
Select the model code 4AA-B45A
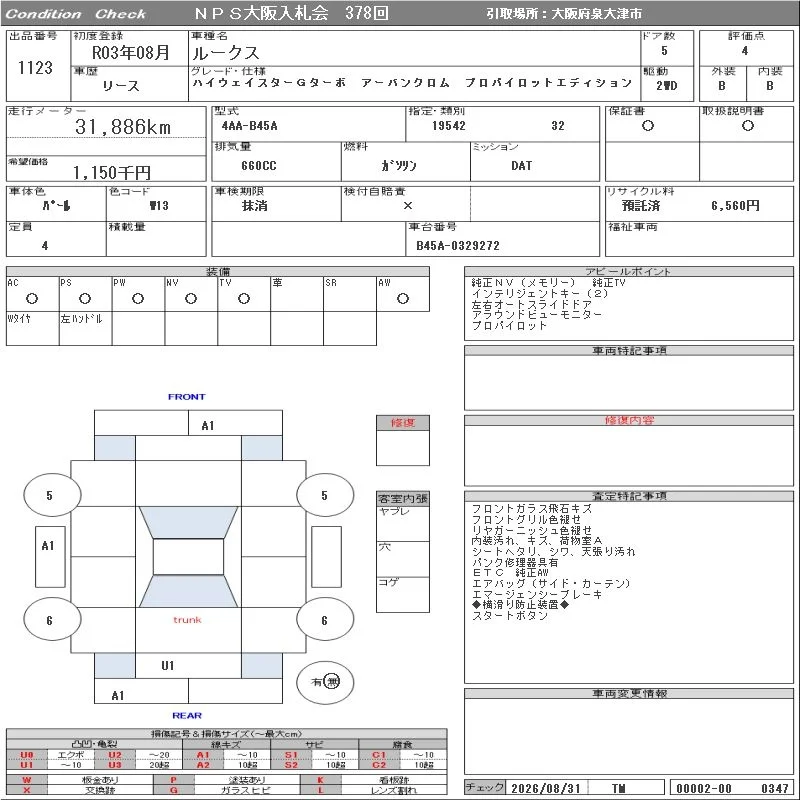coord(249,126)
